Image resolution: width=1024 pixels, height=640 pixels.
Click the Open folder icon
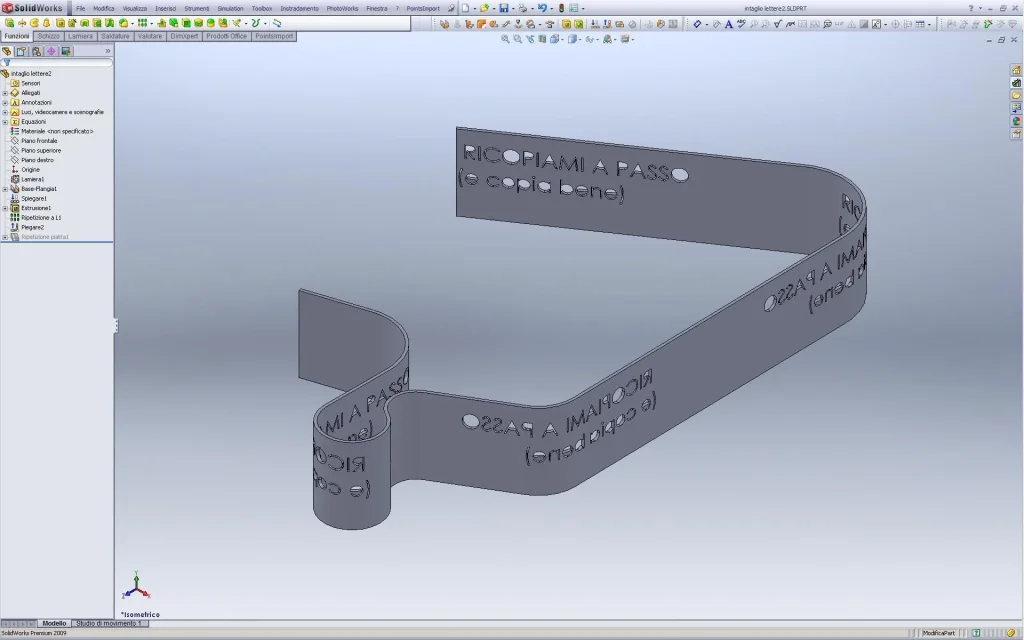pos(484,8)
